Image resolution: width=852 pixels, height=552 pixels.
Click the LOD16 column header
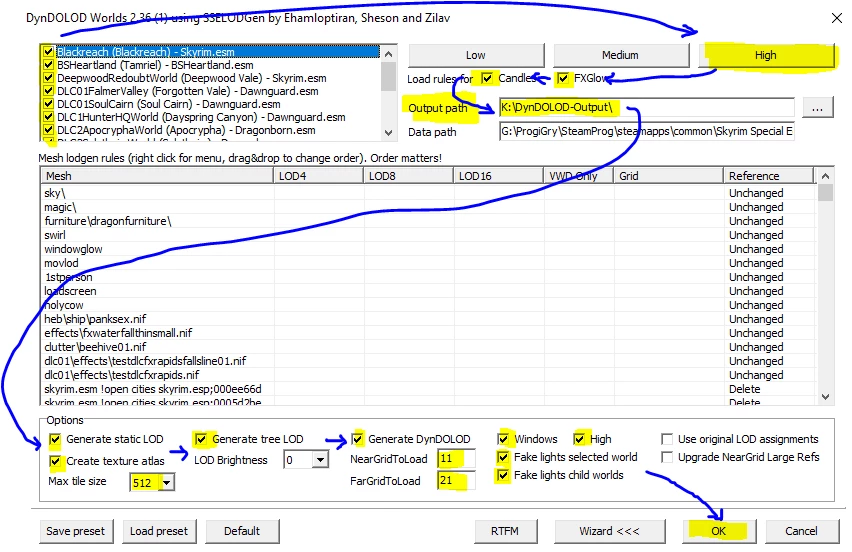pos(498,176)
